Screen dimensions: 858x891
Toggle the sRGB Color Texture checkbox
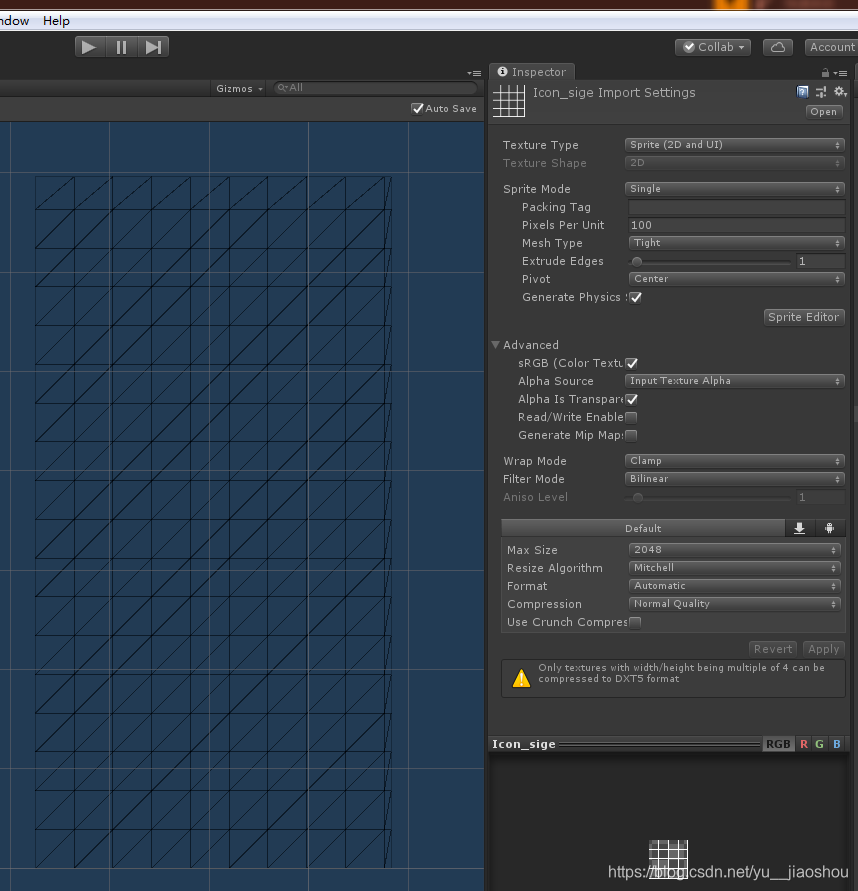click(x=631, y=363)
